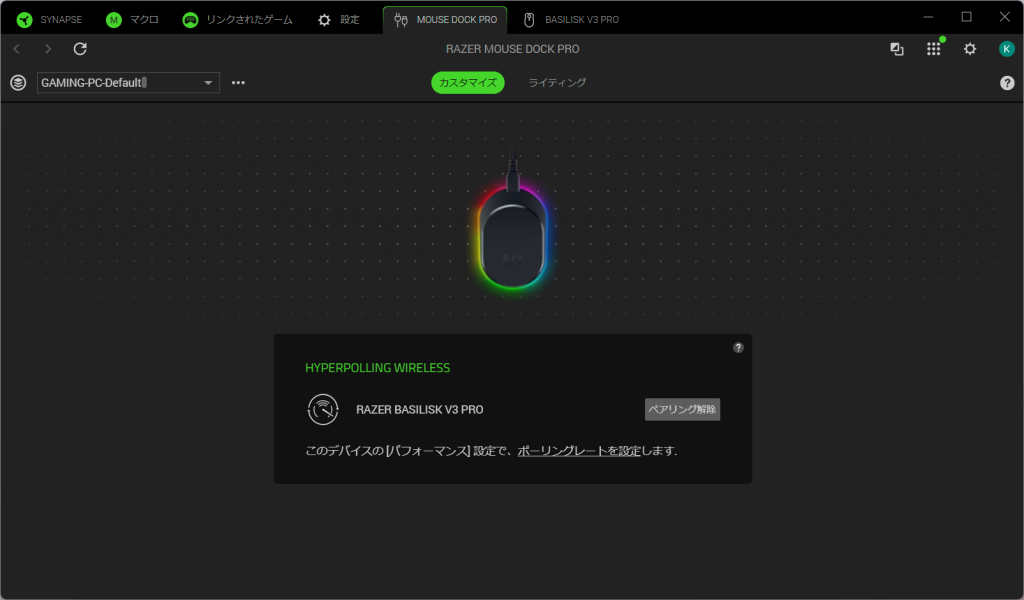Open the profile options three-dot menu
1024x600 pixels.
tap(238, 83)
